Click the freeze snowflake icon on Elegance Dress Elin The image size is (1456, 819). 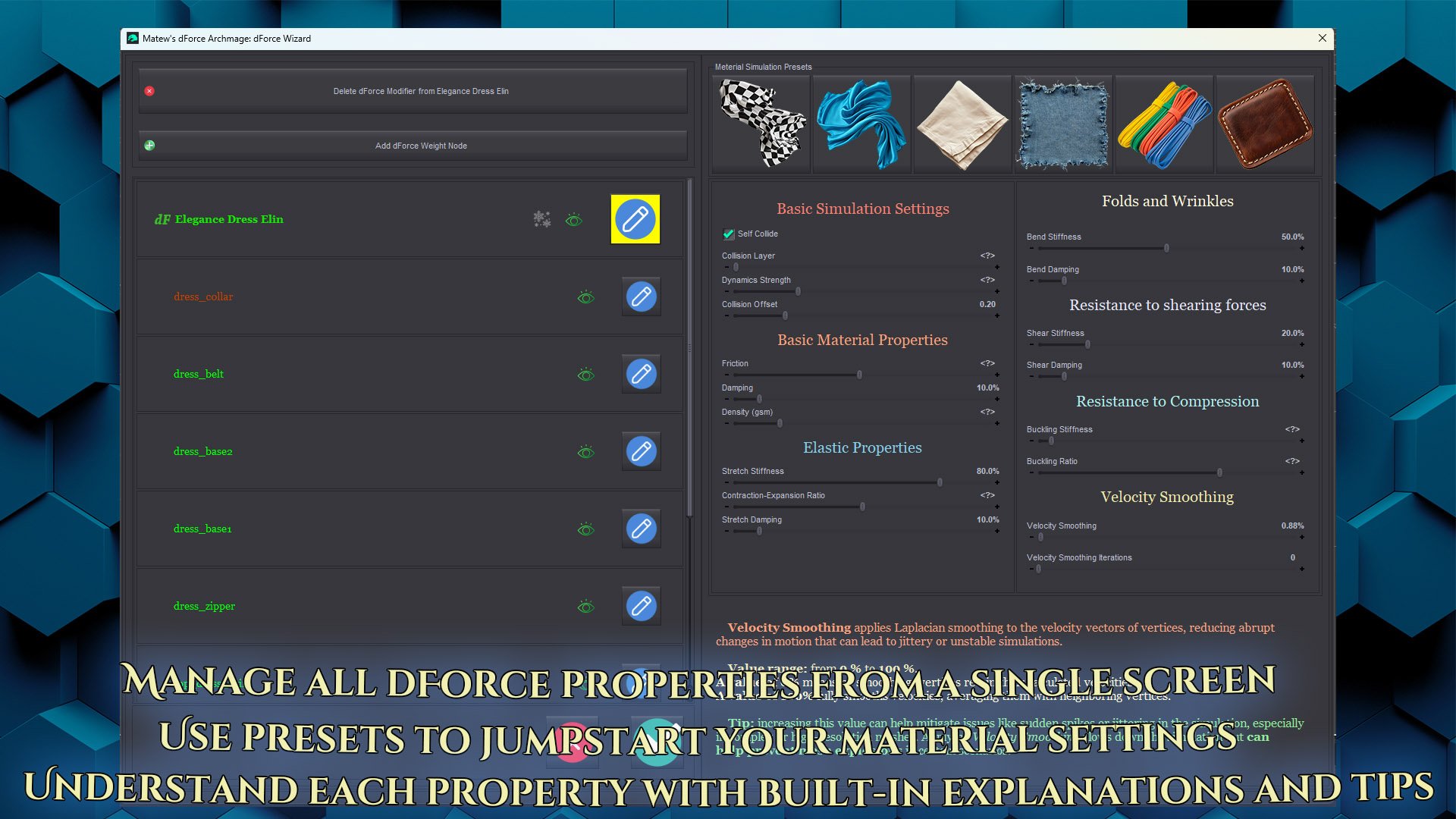pyautogui.click(x=541, y=219)
